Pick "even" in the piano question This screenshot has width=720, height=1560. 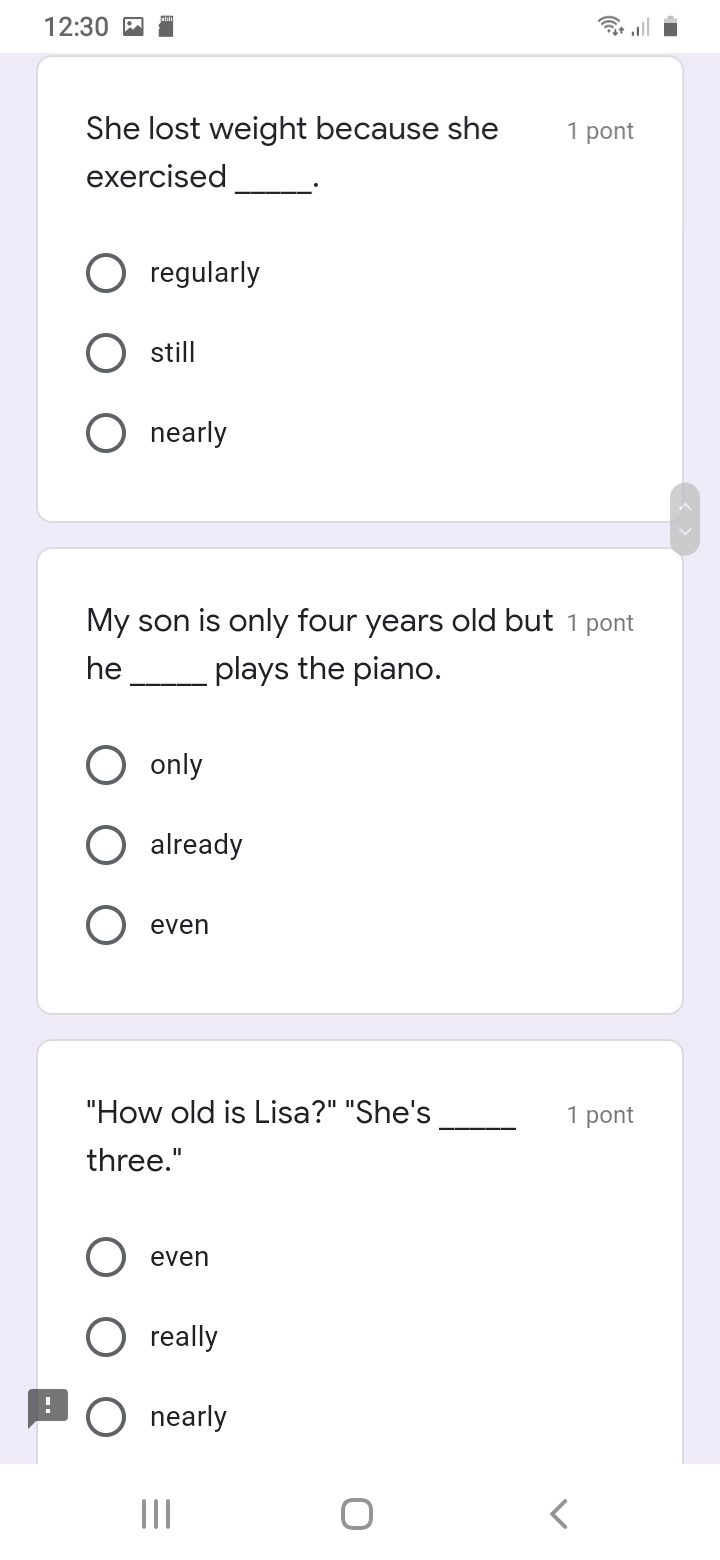pyautogui.click(x=106, y=925)
